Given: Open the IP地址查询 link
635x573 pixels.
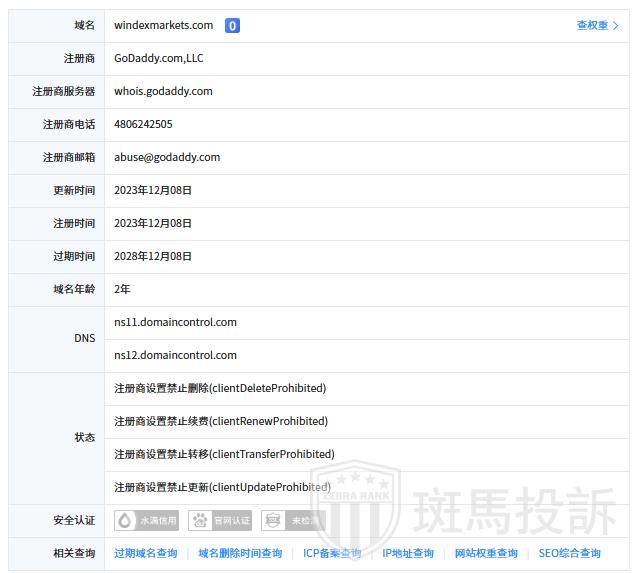Looking at the screenshot, I should [x=408, y=553].
